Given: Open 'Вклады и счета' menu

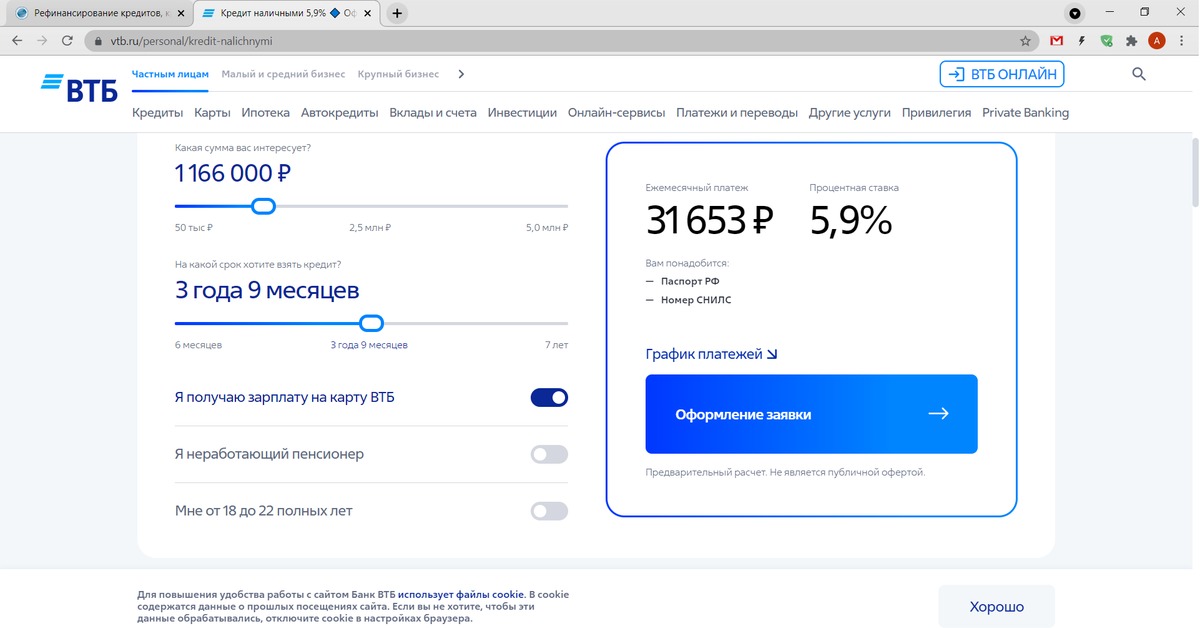Looking at the screenshot, I should [433, 113].
